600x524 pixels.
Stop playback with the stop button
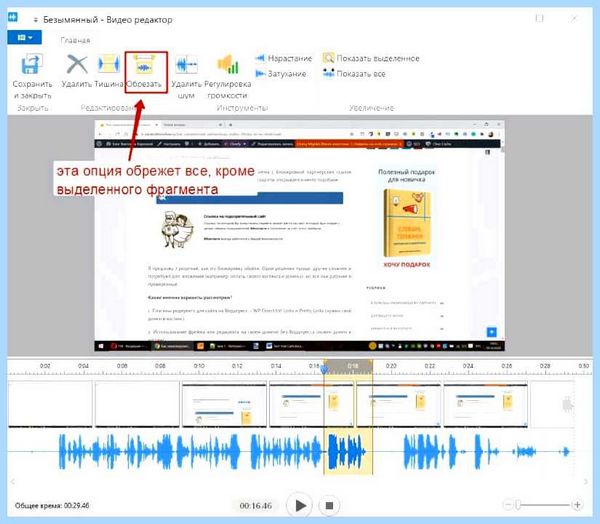pos(329,506)
